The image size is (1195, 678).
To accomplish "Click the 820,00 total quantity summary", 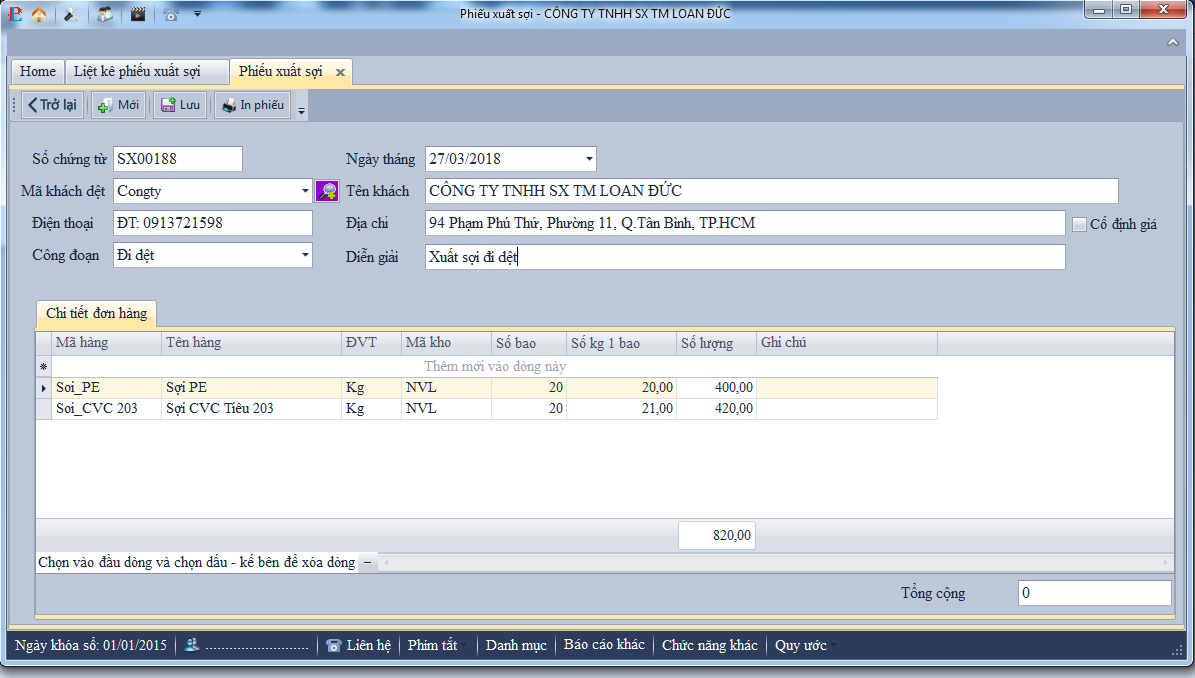I will pyautogui.click(x=716, y=536).
